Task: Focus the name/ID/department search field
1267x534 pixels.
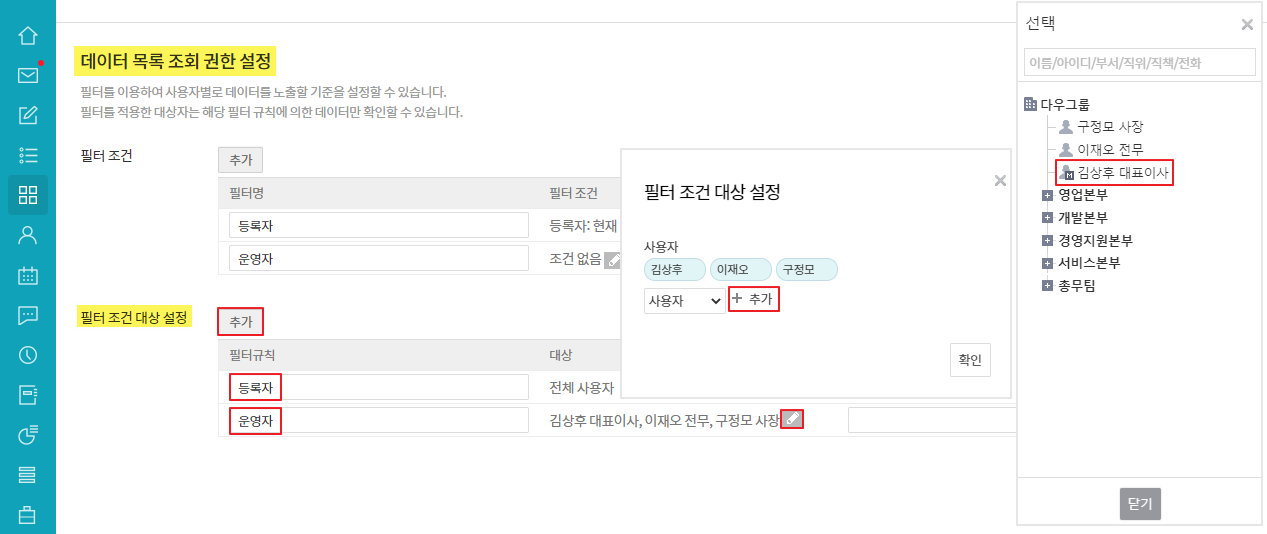Action: (1140, 63)
